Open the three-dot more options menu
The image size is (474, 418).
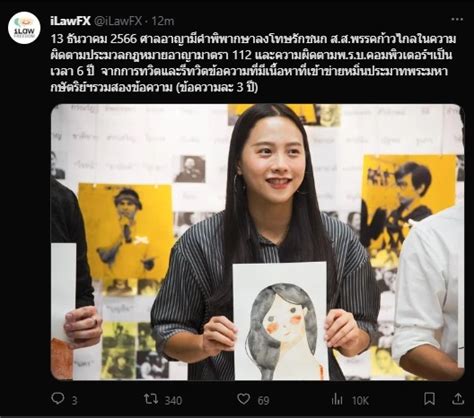457,19
